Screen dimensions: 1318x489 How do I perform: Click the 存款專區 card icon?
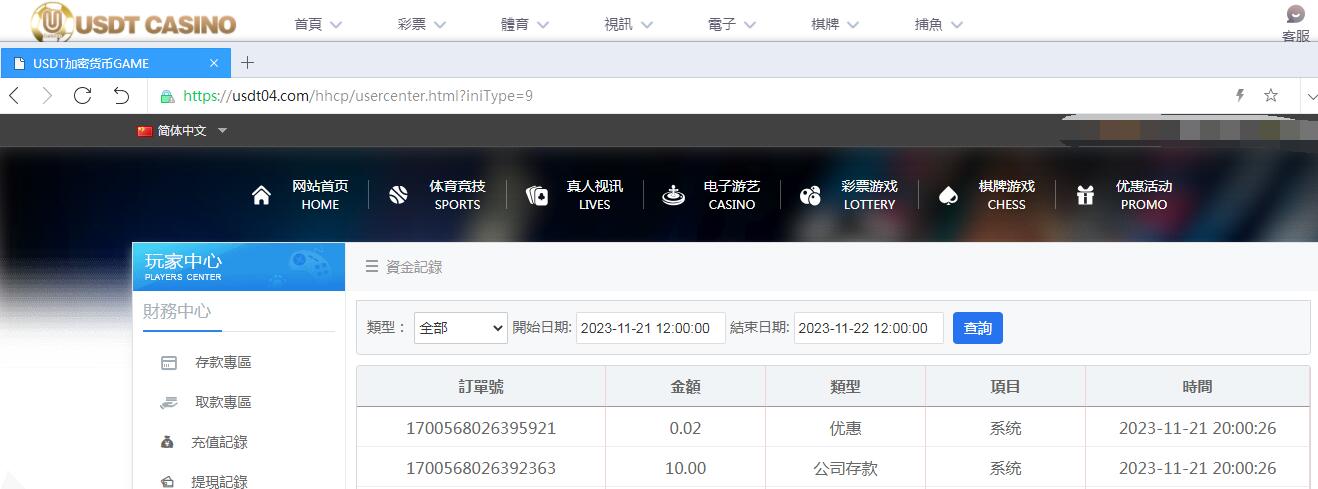[169, 363]
